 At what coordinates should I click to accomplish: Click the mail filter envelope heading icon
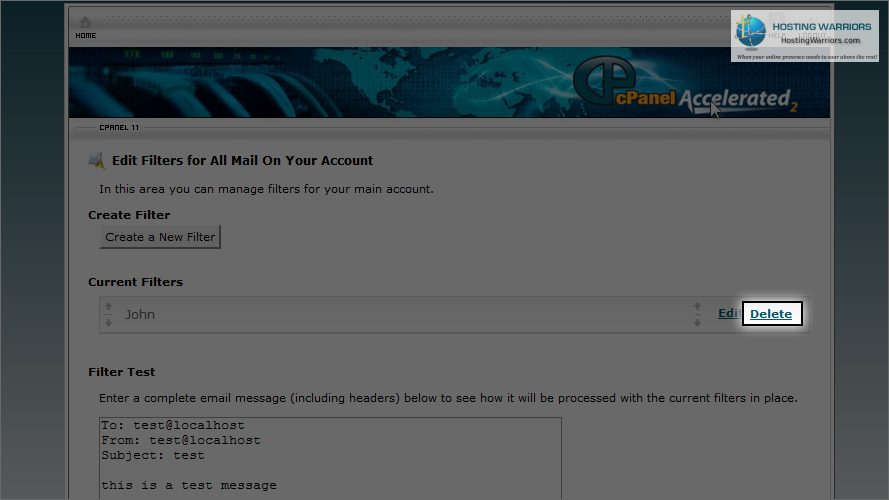coord(97,161)
